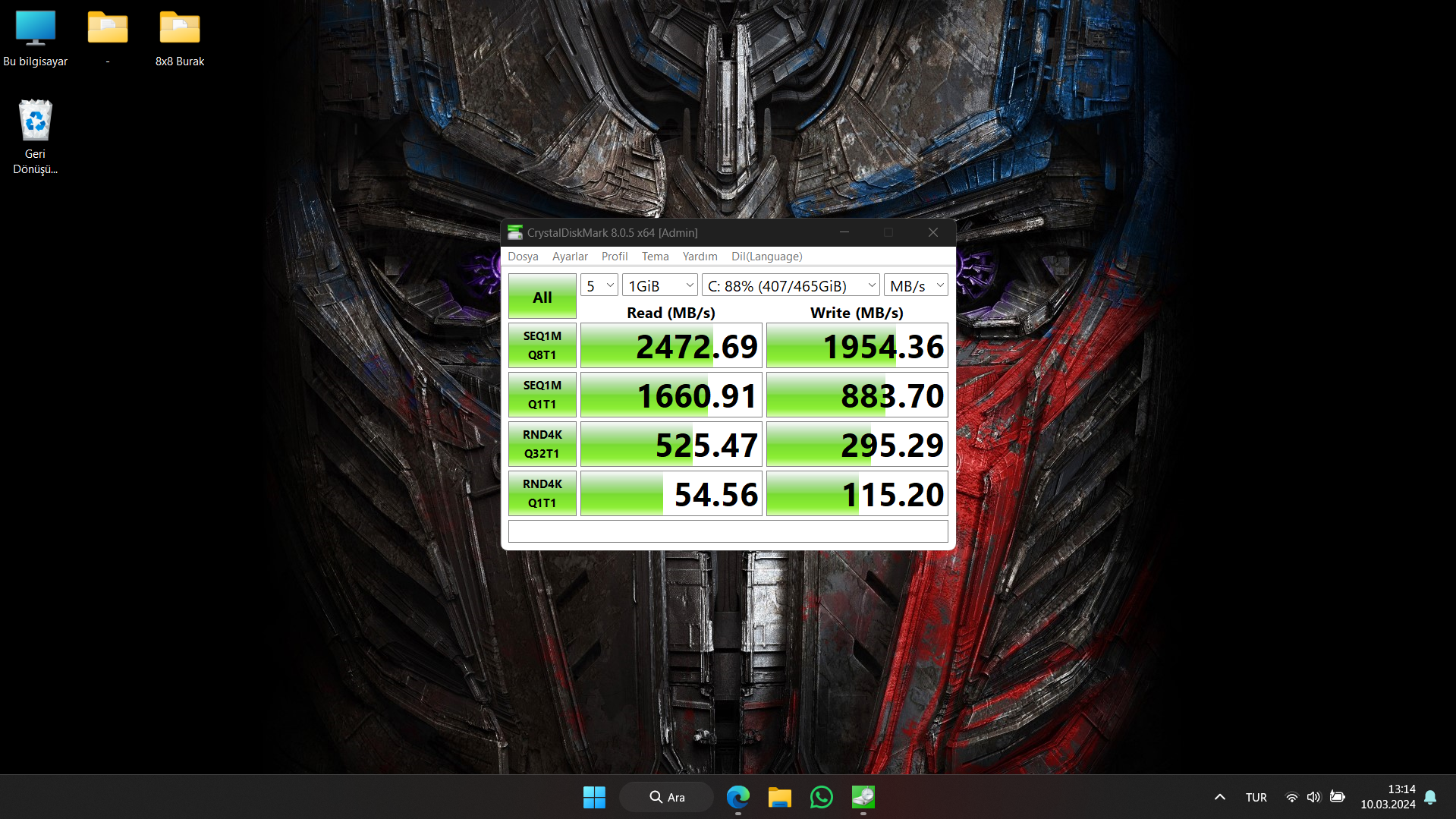Run the RND4K Q1T1 benchmark
Image resolution: width=1456 pixels, height=819 pixels.
coord(542,493)
